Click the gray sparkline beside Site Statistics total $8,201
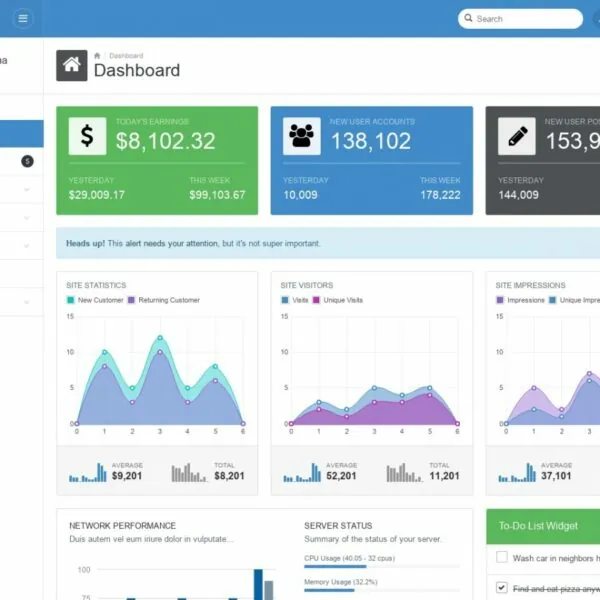600x600 pixels. (x=189, y=472)
